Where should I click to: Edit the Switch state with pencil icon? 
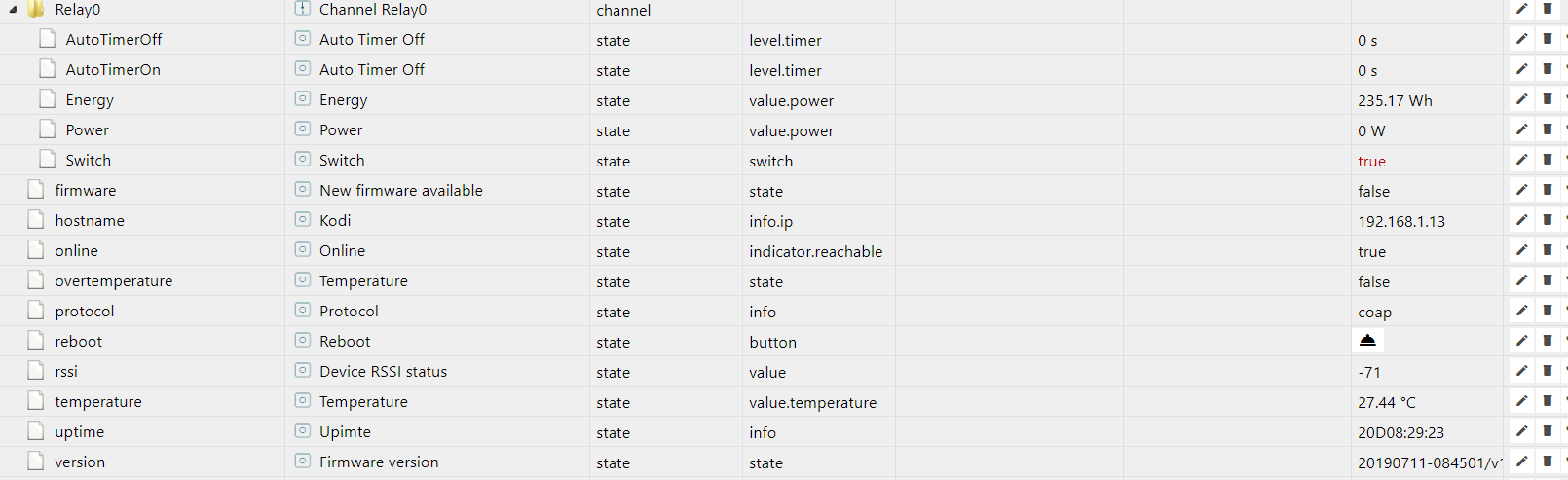coord(1521,160)
